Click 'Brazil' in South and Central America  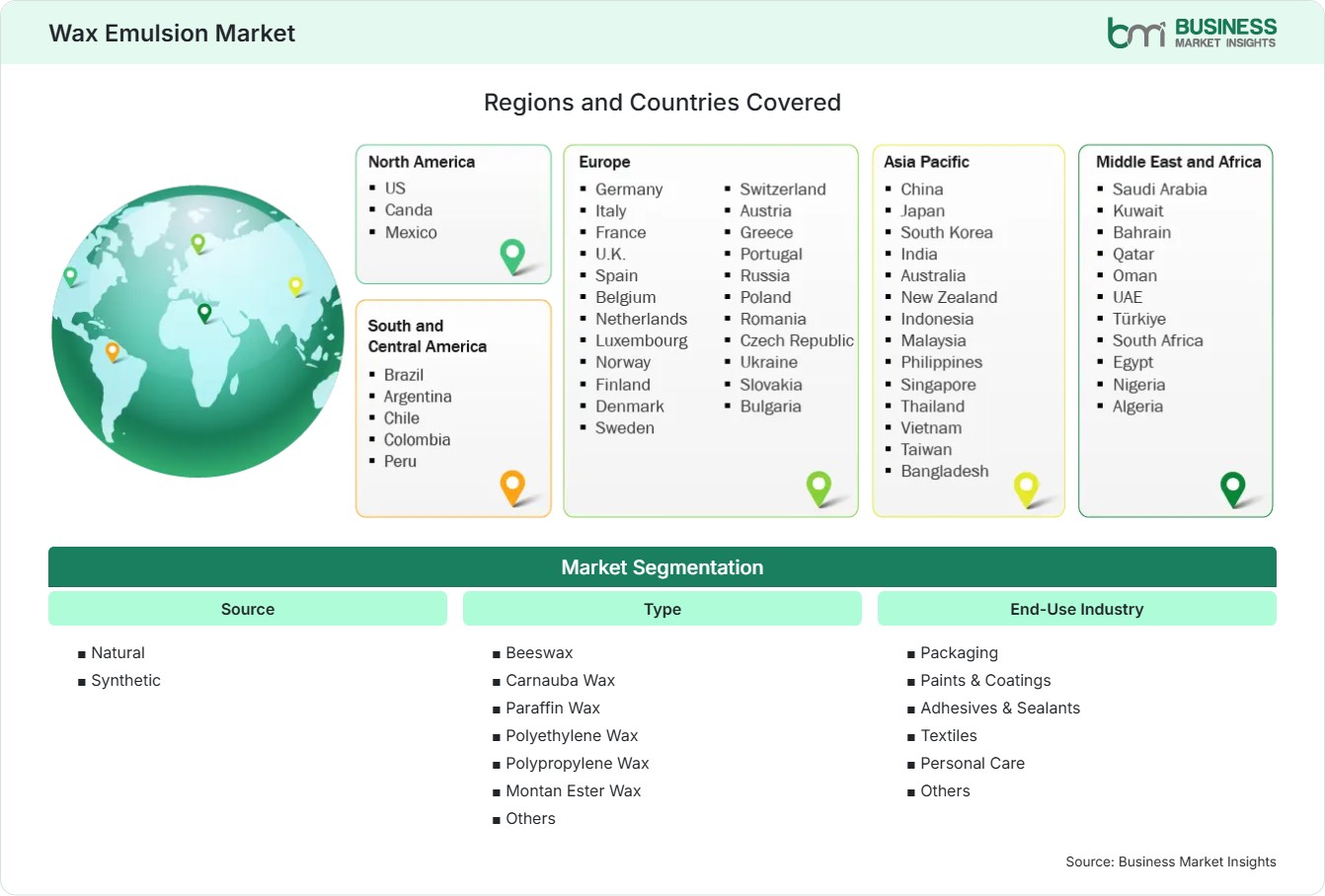[x=404, y=374]
